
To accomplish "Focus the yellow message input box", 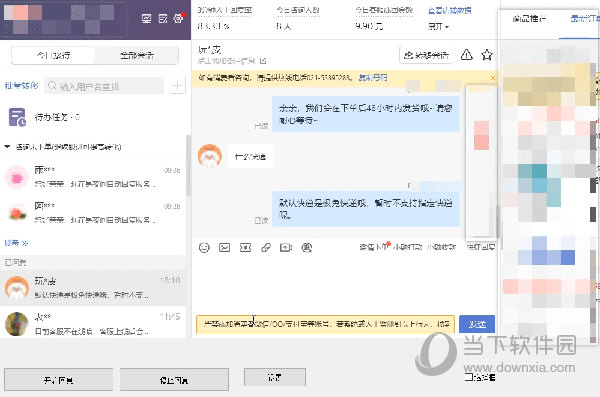I will click(325, 324).
